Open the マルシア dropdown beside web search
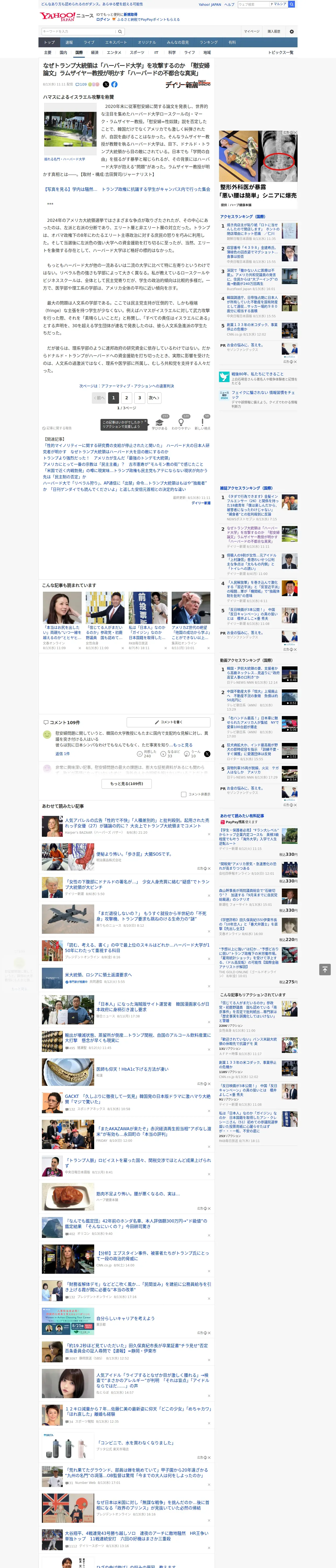 (x=279, y=4)
